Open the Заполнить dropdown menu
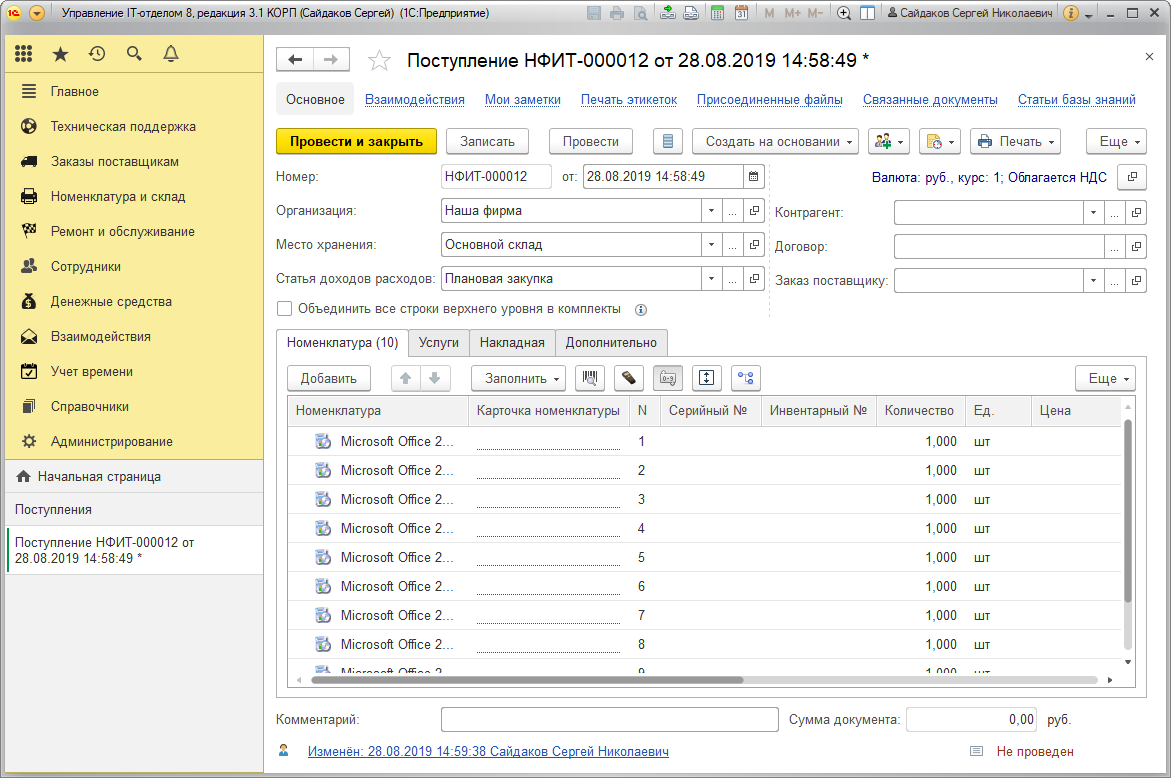The width and height of the screenshot is (1171, 778). coord(518,379)
